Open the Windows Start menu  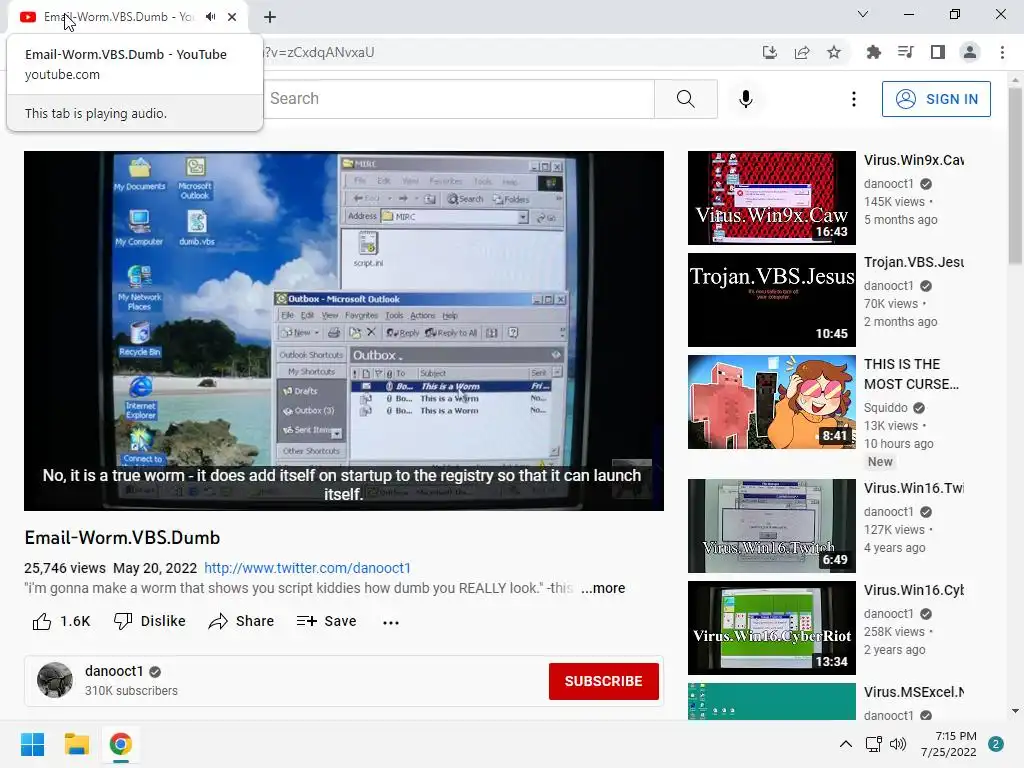pos(32,744)
